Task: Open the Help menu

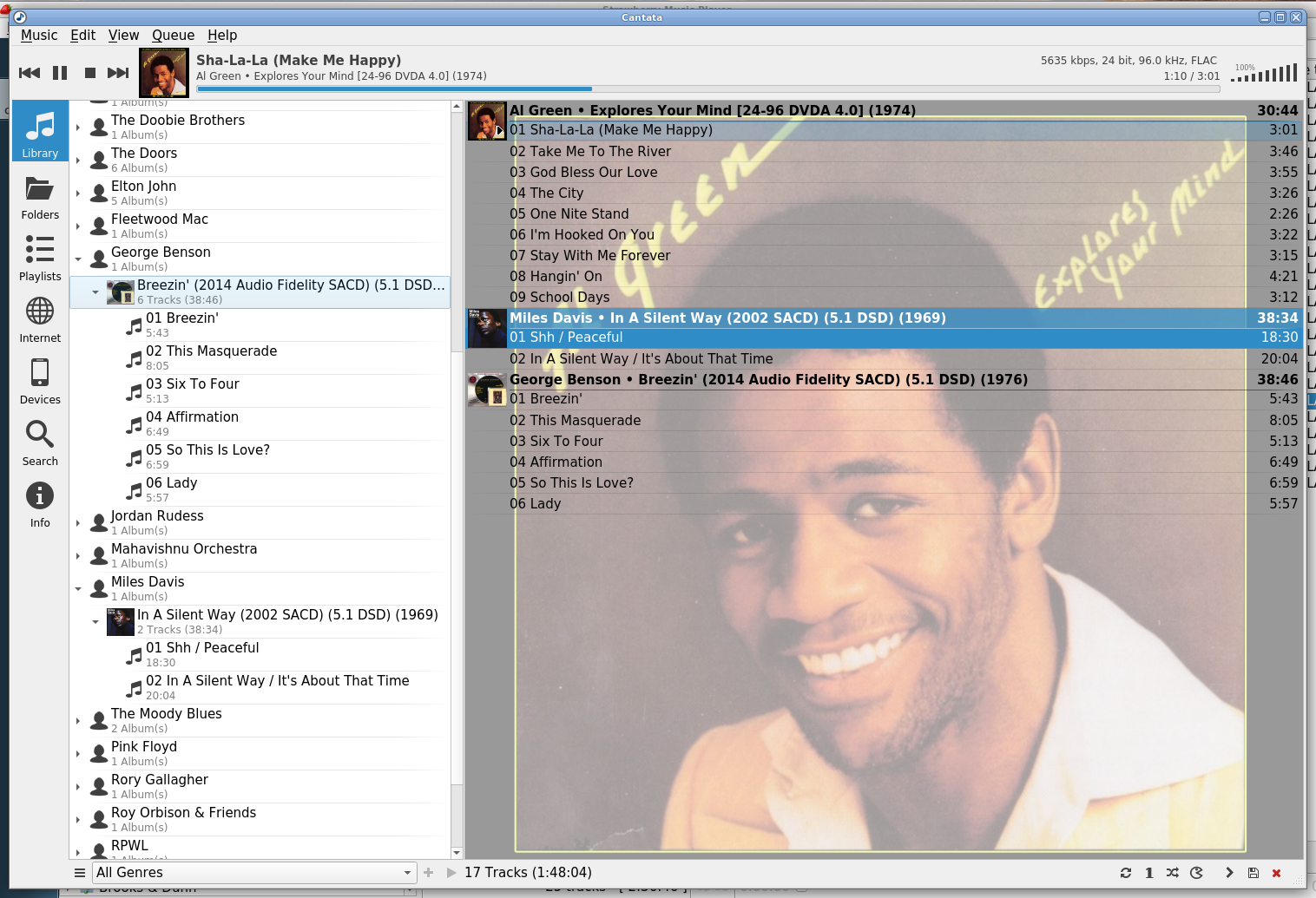Action: 222,36
